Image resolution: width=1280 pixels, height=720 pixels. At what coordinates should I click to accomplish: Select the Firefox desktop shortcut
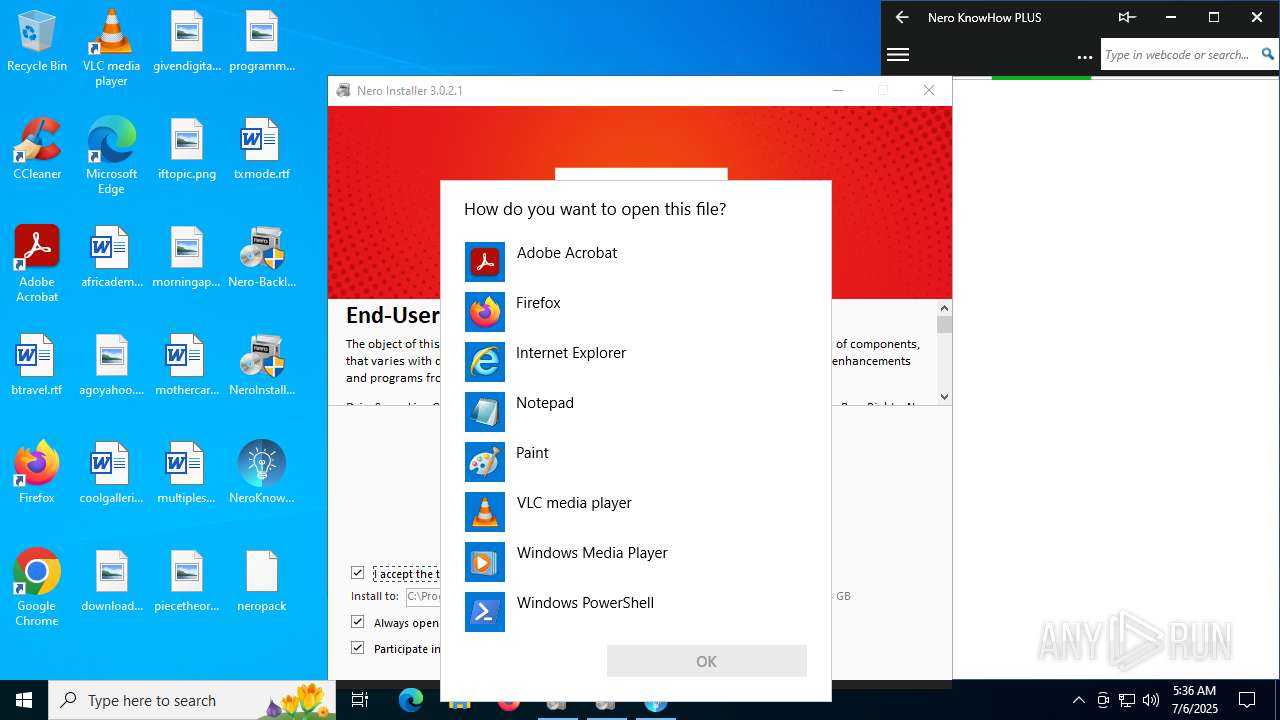click(x=37, y=472)
